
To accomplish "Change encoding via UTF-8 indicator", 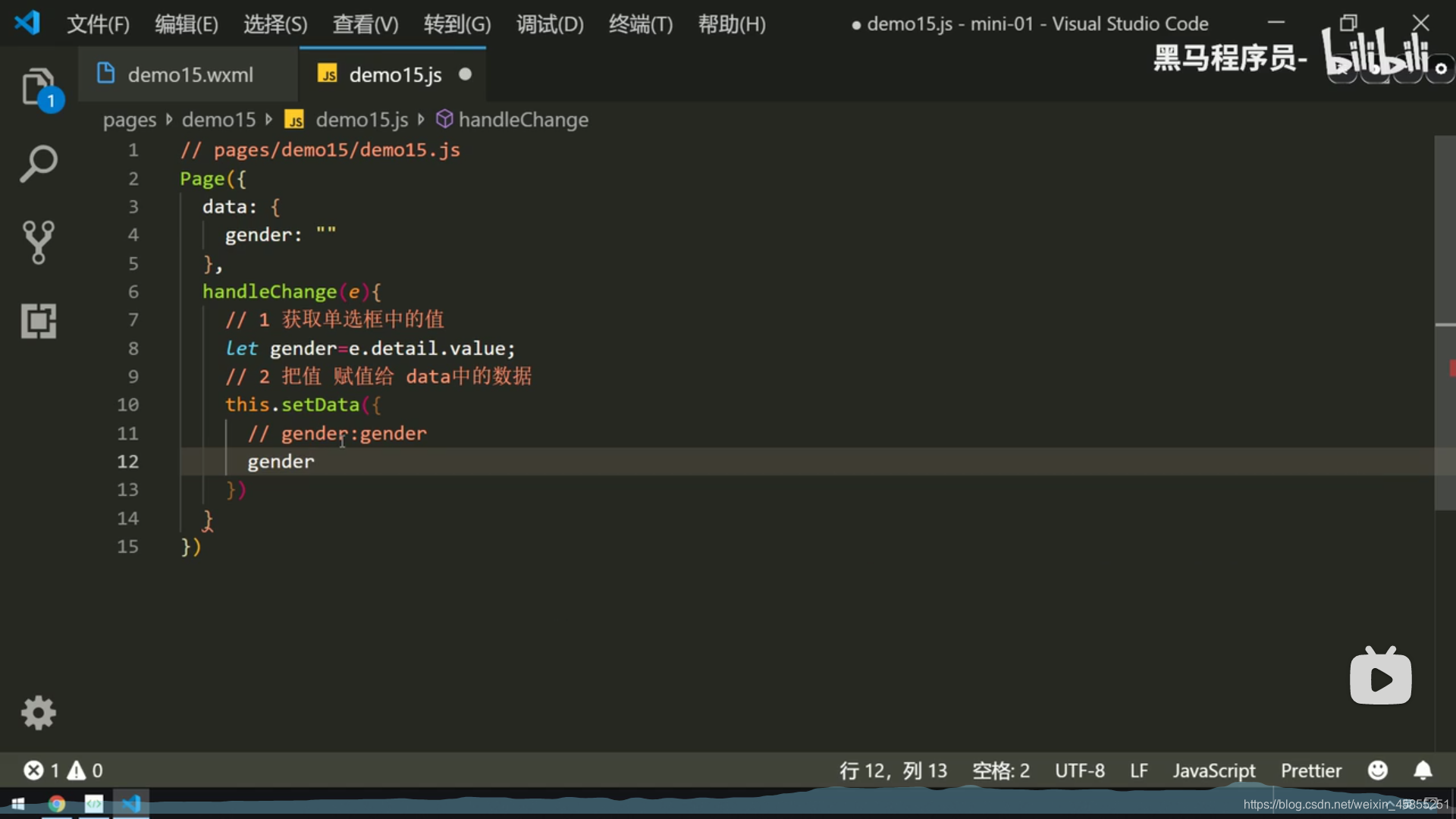I will point(1080,770).
